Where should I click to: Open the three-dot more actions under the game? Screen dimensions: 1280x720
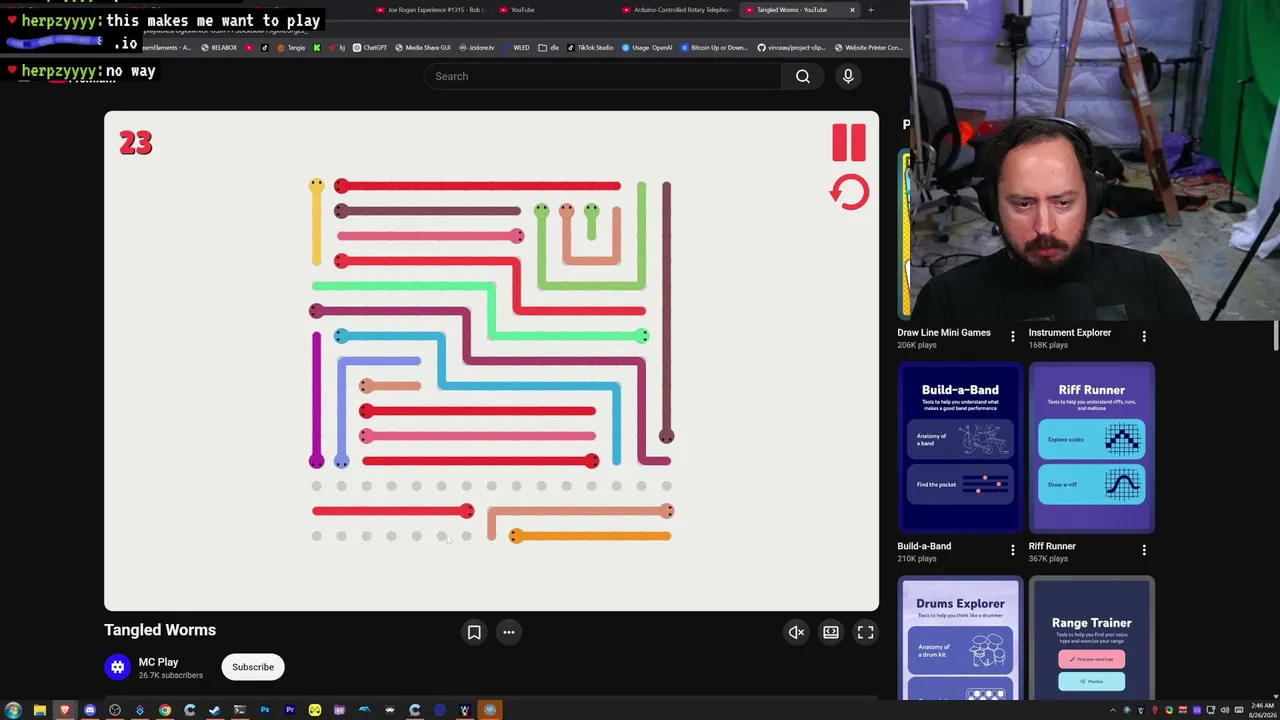click(508, 632)
